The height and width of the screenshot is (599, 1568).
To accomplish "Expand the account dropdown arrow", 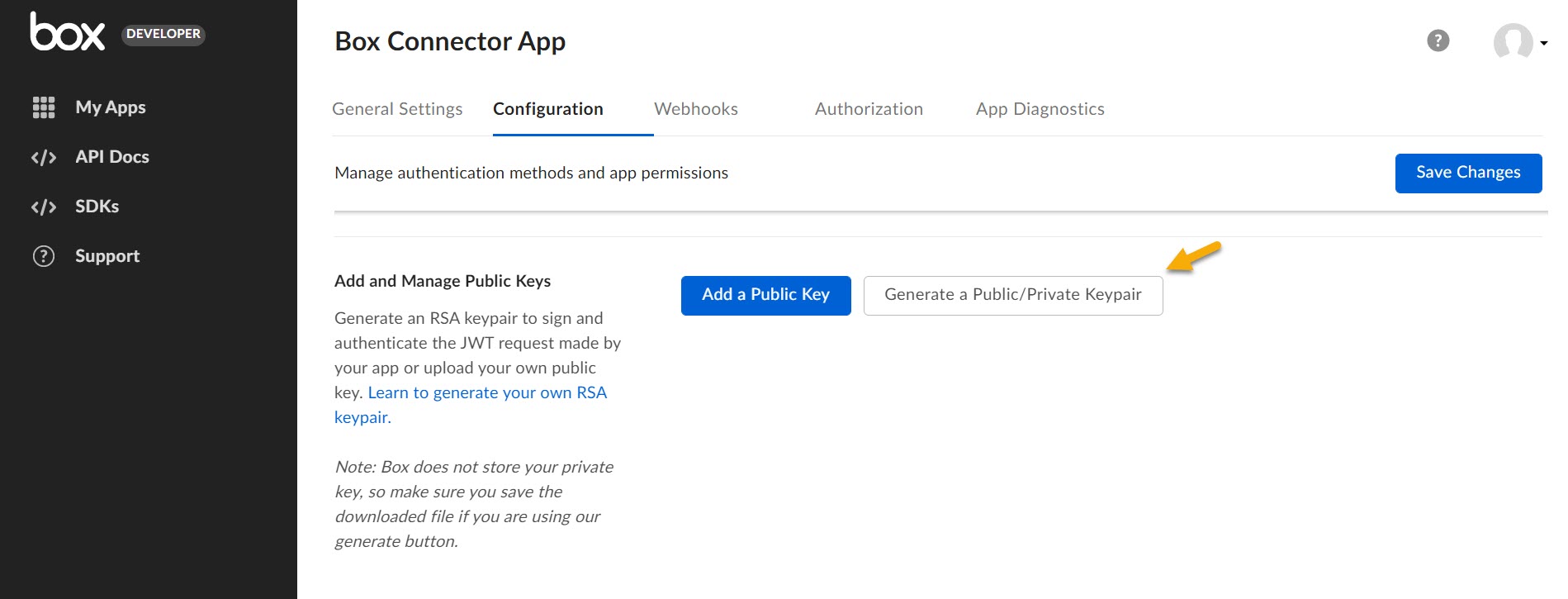I will point(1543,43).
